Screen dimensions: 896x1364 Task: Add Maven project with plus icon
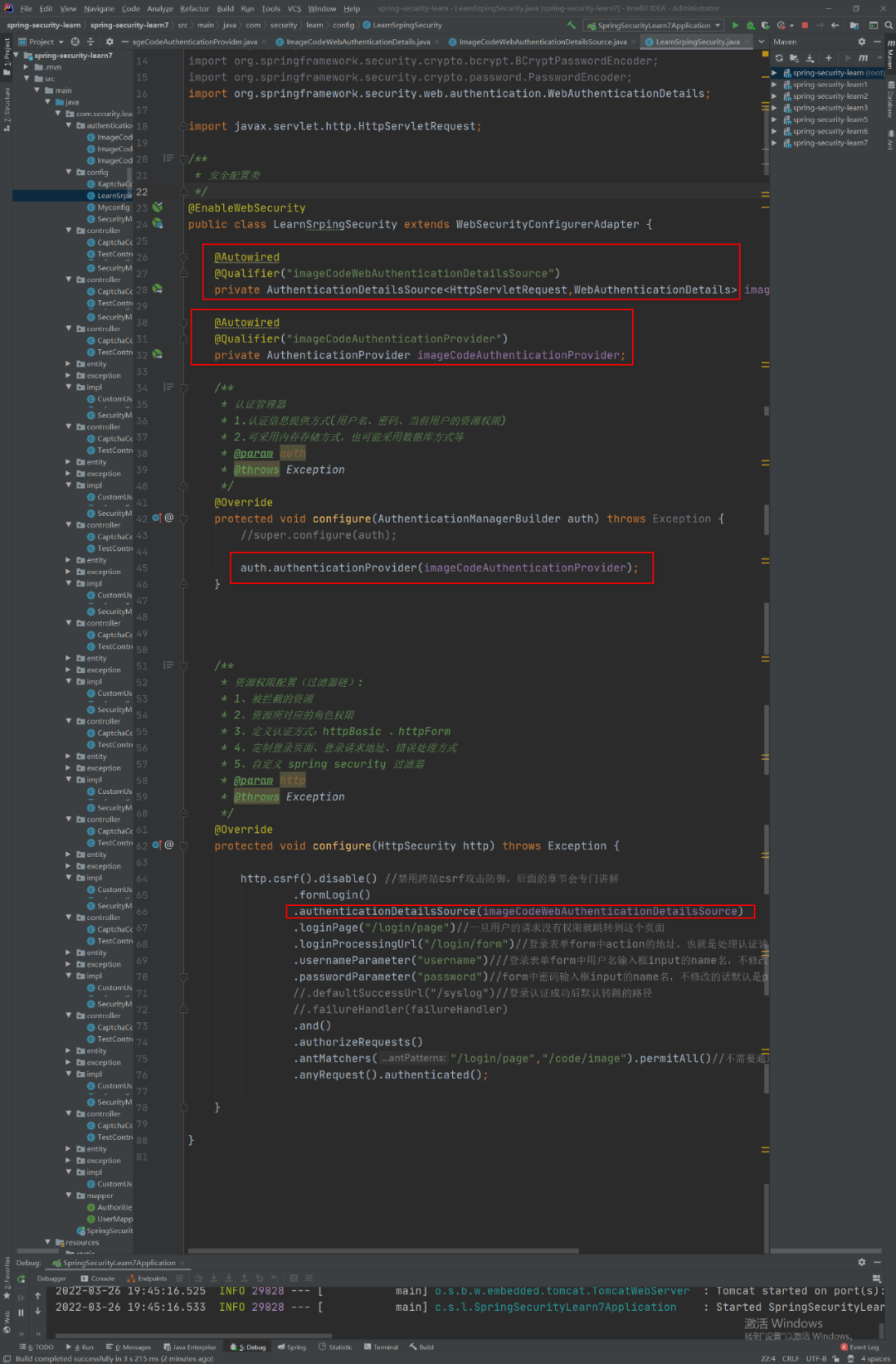828,58
